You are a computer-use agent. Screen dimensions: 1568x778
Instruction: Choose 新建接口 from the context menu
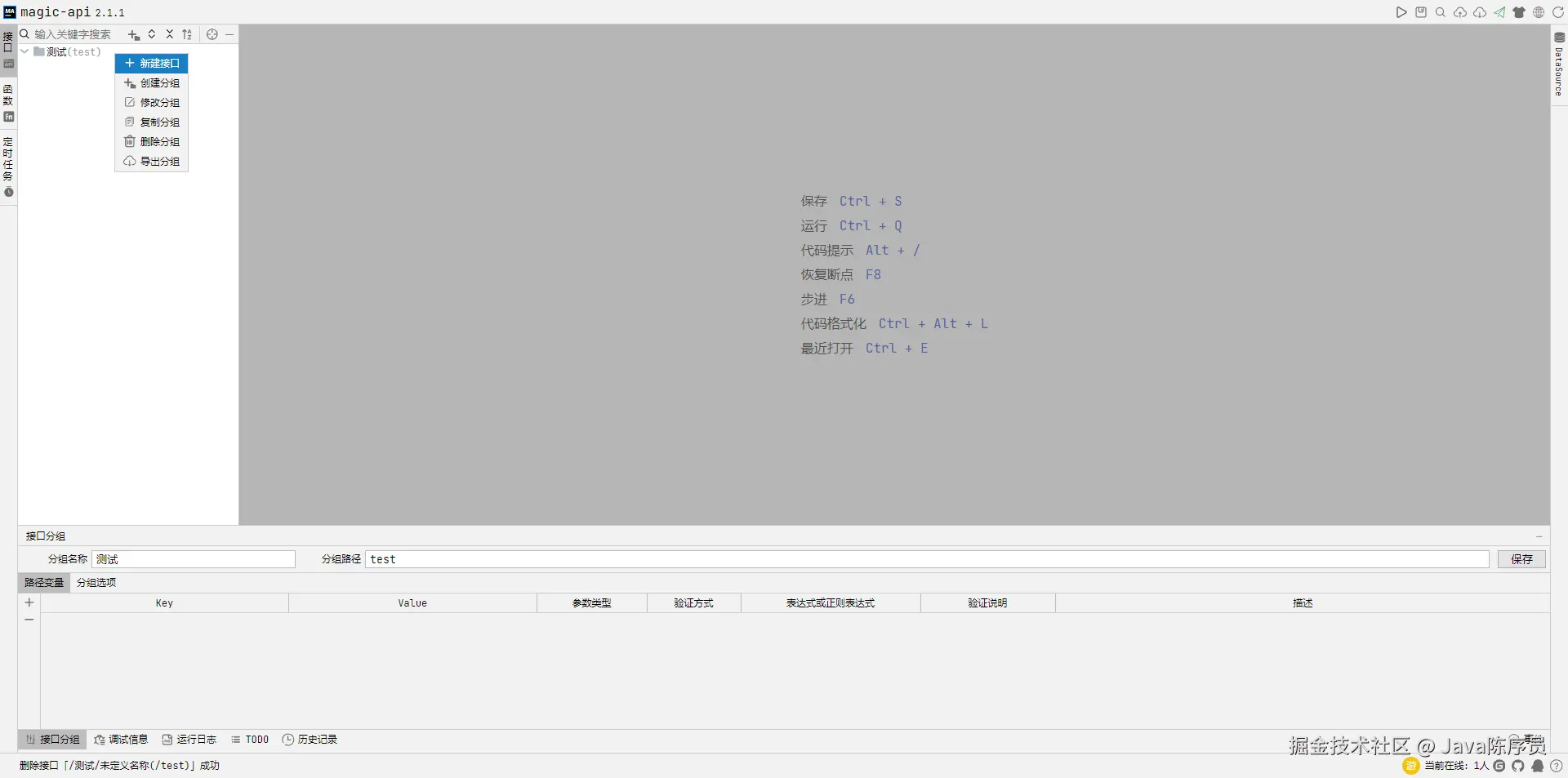[x=152, y=63]
